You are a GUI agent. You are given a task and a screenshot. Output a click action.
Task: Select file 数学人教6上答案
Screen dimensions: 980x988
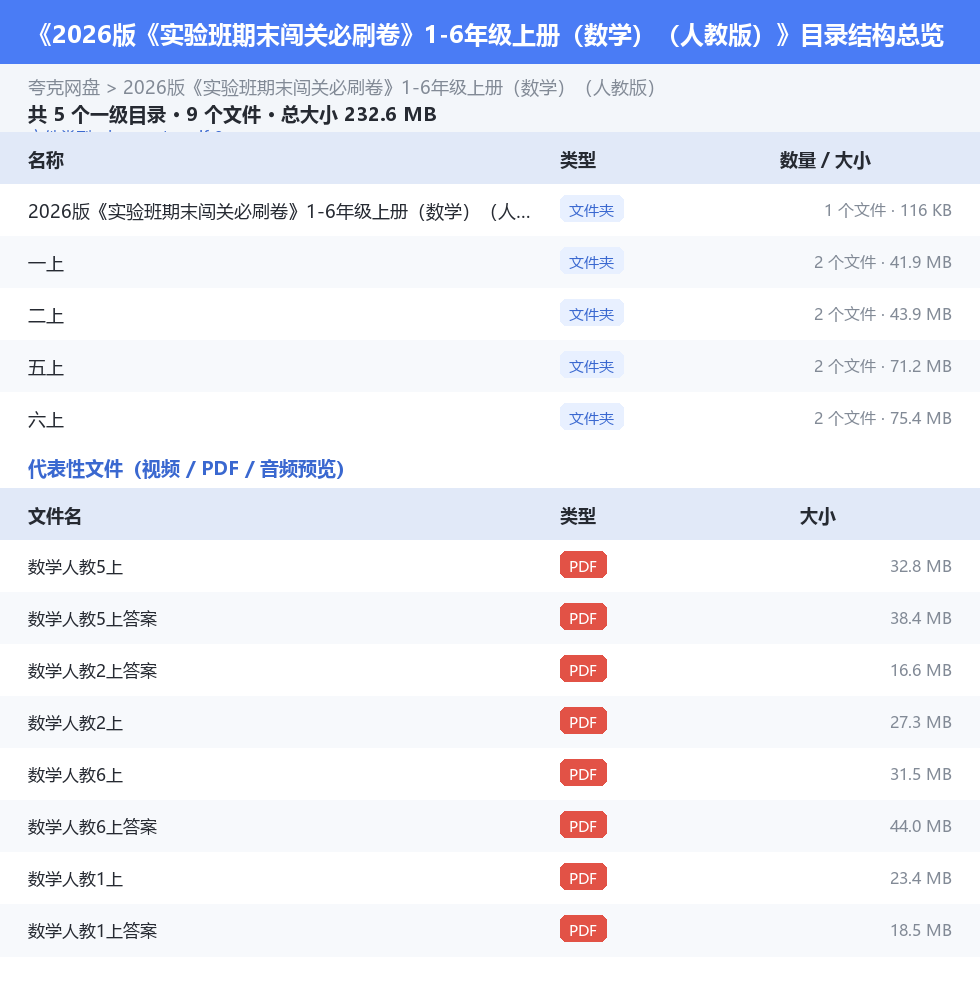click(93, 827)
